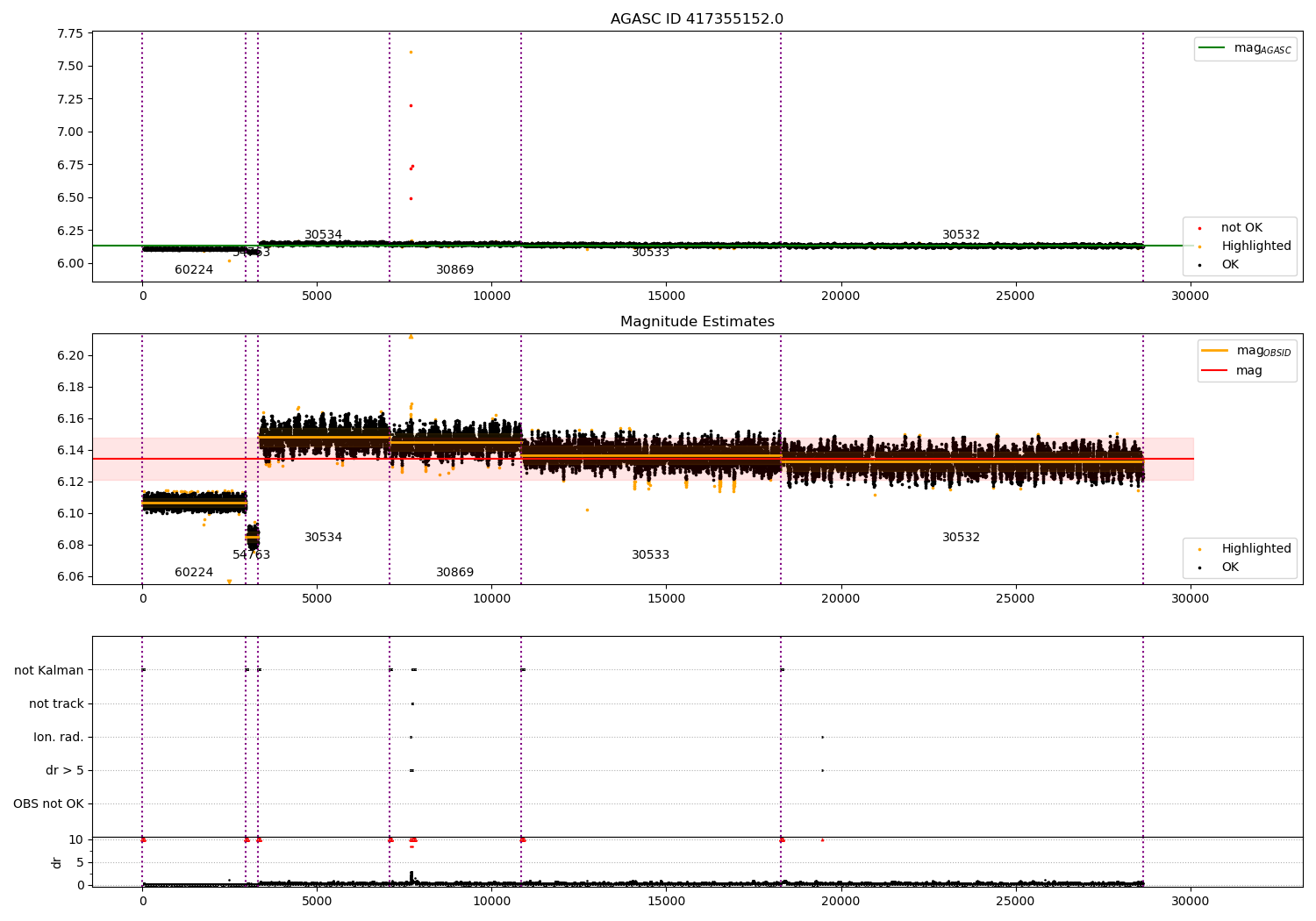Click the 'Ion. rad.' row label
This screenshot has height=921, width=1316.
(x=59, y=737)
